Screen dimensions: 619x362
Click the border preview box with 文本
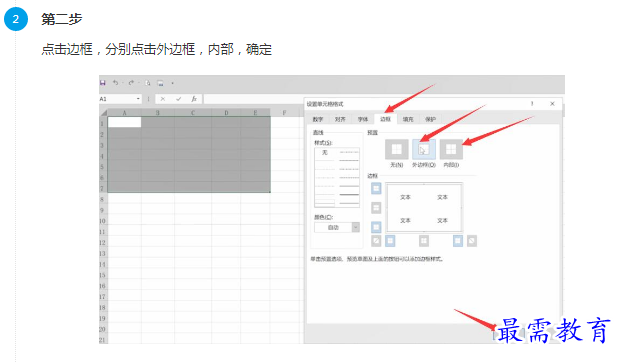(424, 208)
